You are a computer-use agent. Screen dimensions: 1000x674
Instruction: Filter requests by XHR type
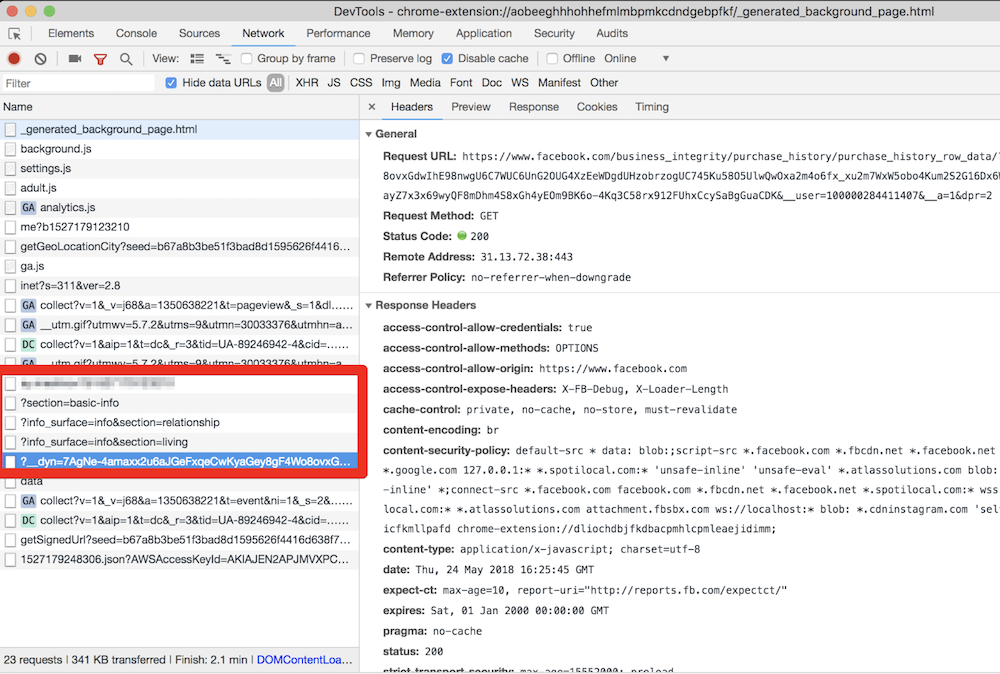(x=306, y=83)
